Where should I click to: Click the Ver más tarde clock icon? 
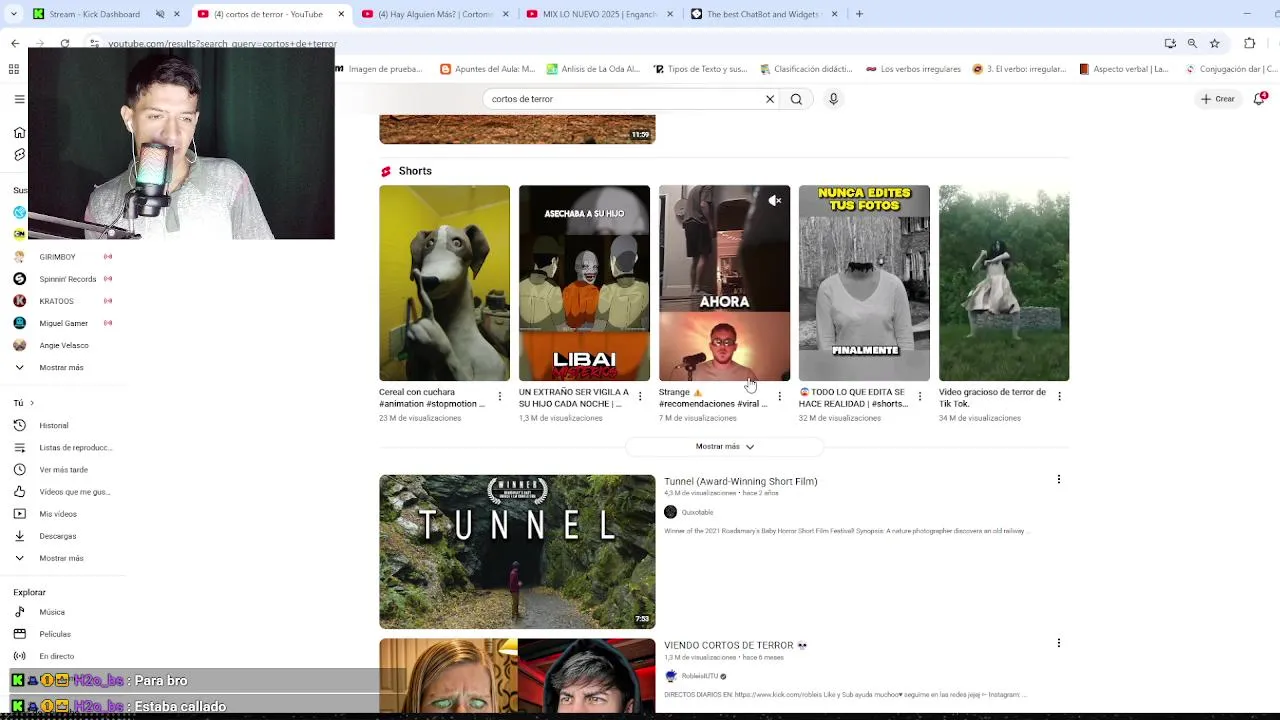19,469
